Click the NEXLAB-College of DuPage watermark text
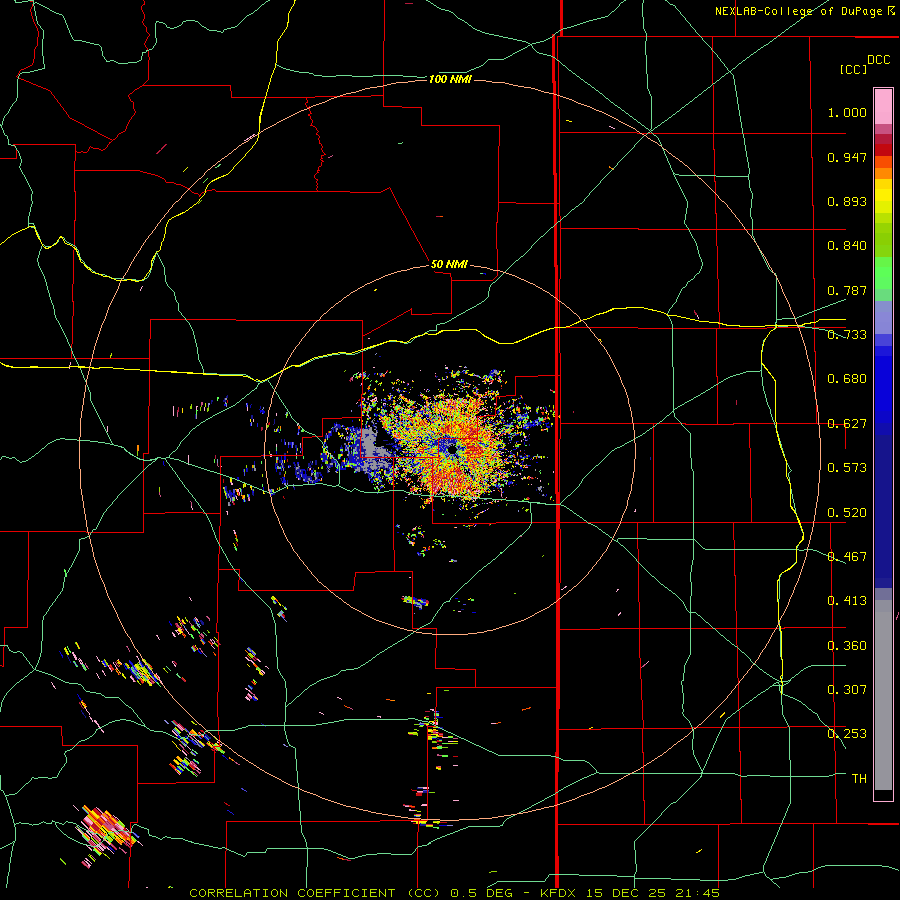Viewport: 900px width, 900px height. point(805,11)
